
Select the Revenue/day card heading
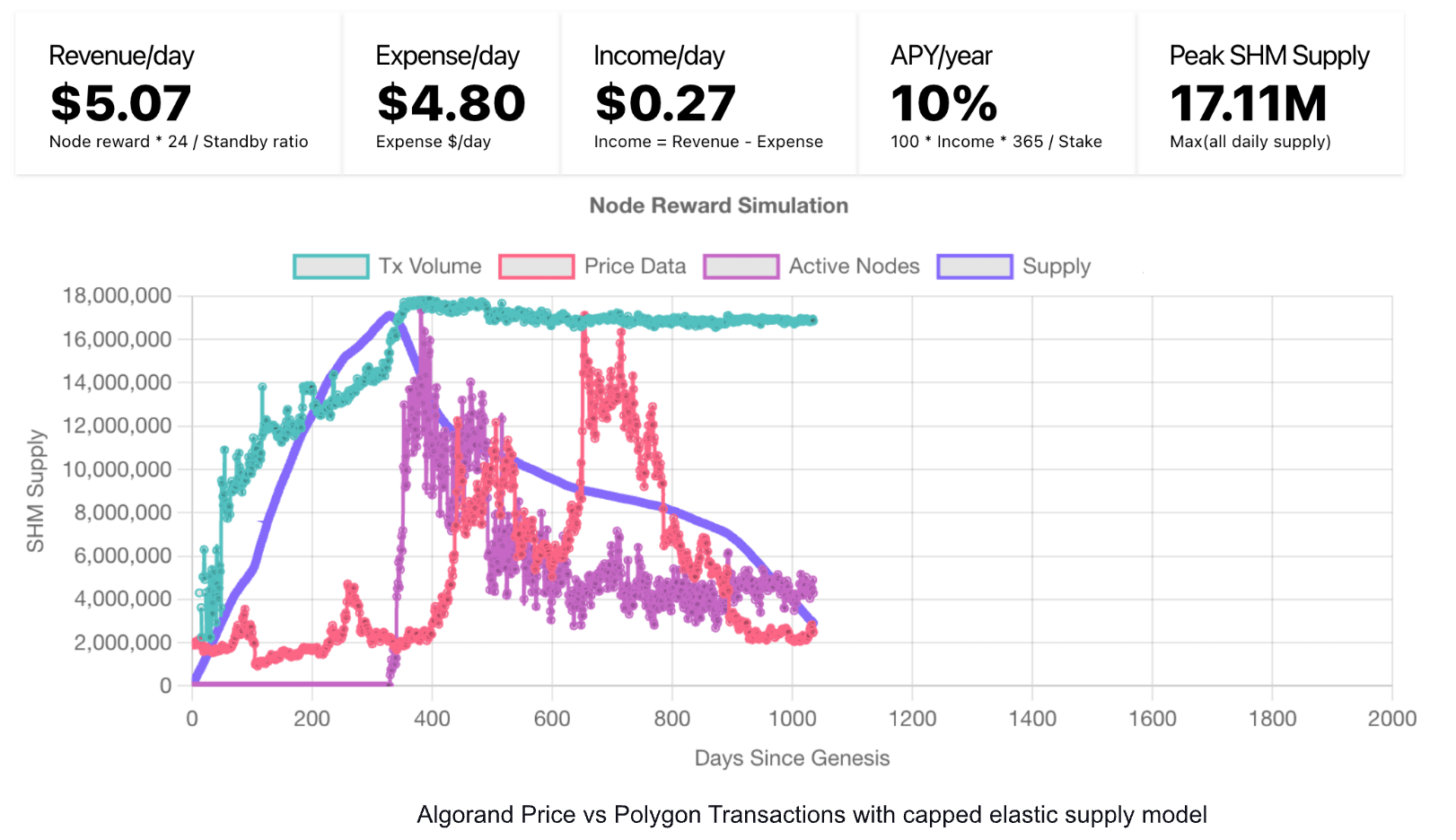coord(121,56)
